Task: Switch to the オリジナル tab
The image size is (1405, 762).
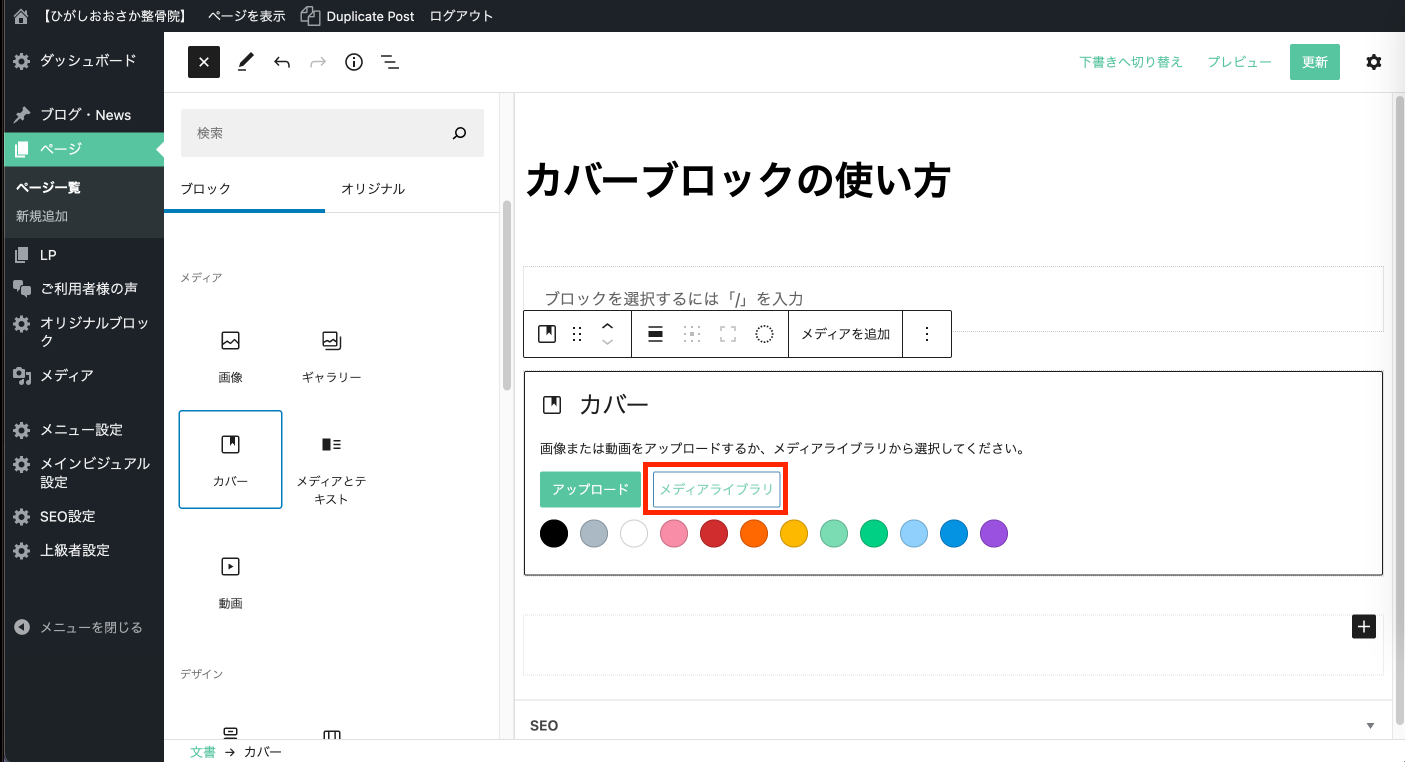Action: coord(372,189)
